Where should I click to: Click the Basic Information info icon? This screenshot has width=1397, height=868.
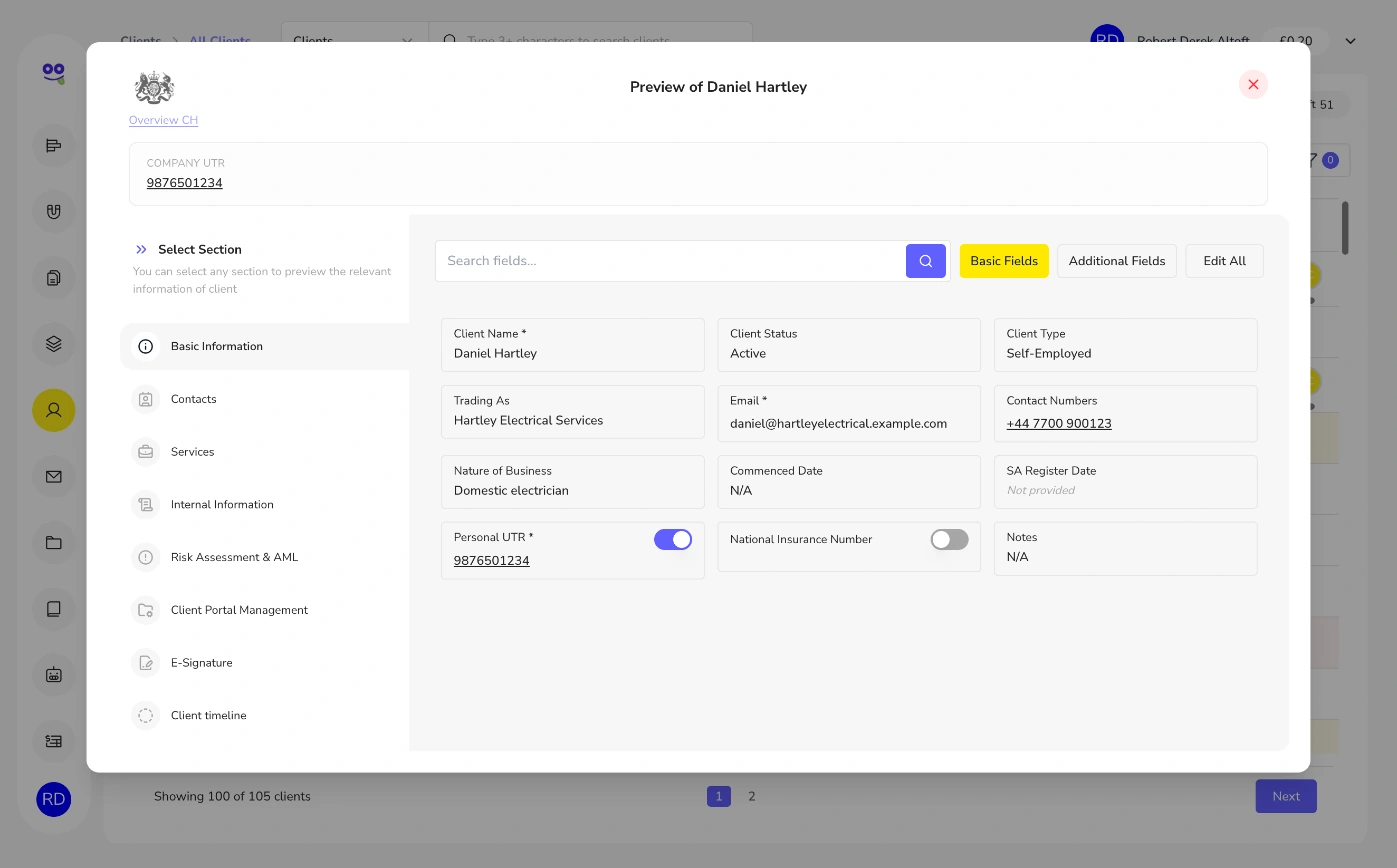pyautogui.click(x=146, y=346)
